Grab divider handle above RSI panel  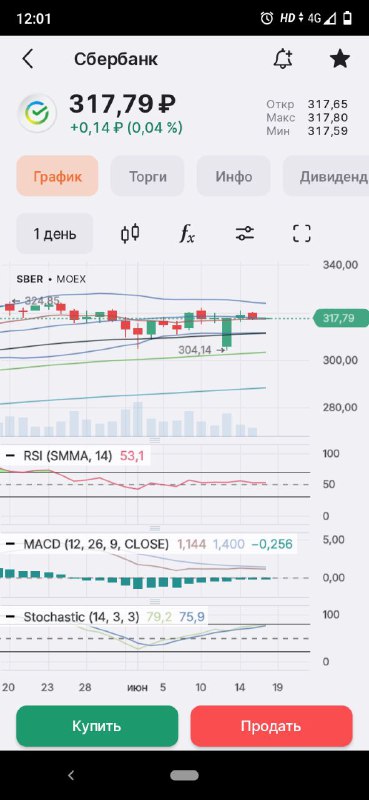[x=155, y=440]
